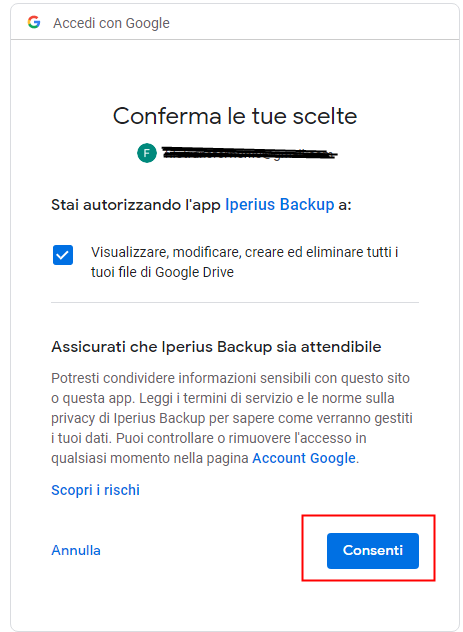Image resolution: width=463 pixels, height=632 pixels.
Task: Click the Conferma le tue scelte heading
Action: [x=235, y=116]
